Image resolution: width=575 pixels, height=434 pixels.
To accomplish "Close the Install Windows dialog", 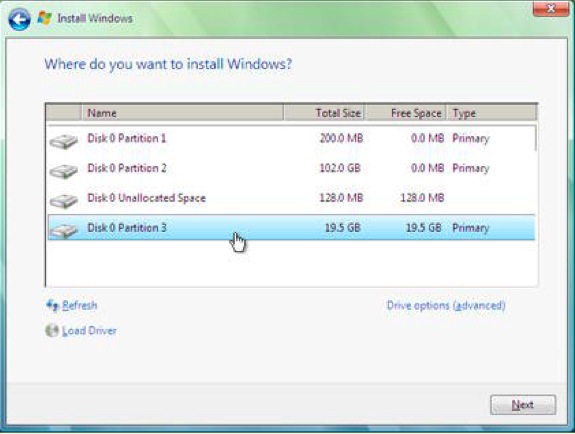I will tap(551, 9).
